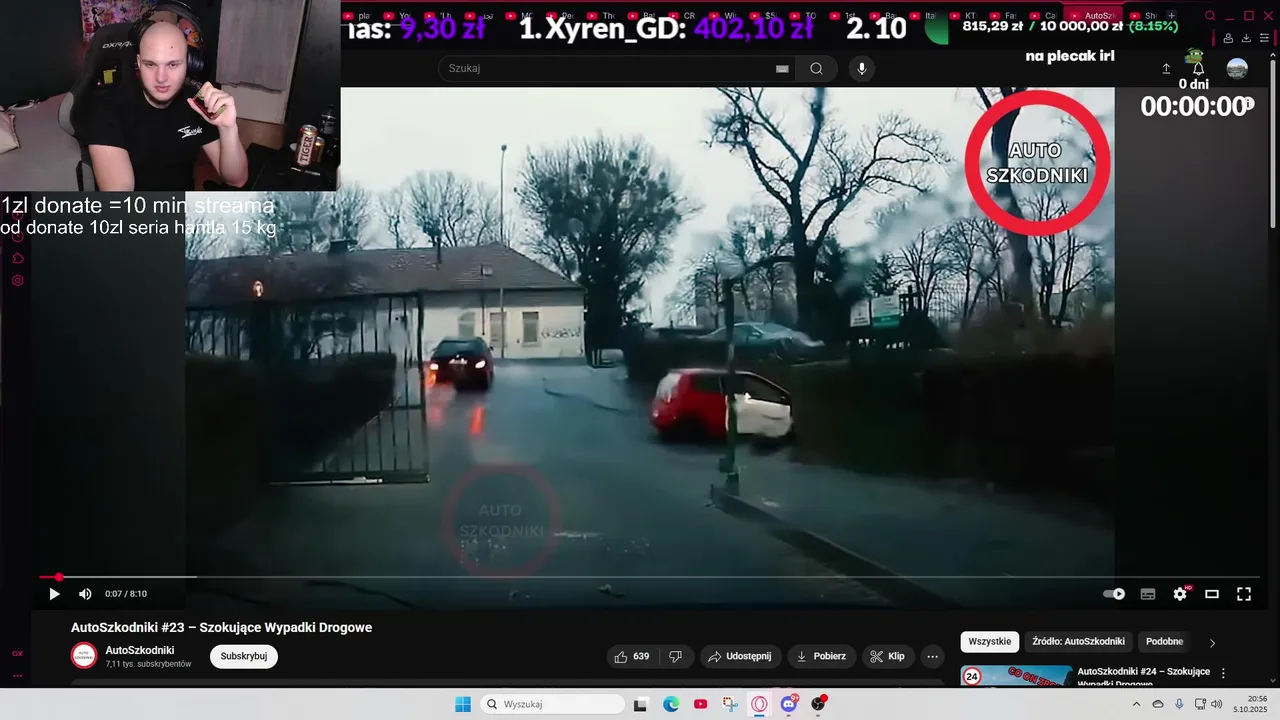The height and width of the screenshot is (720, 1280).
Task: Enter full screen video mode
Action: pyautogui.click(x=1244, y=594)
